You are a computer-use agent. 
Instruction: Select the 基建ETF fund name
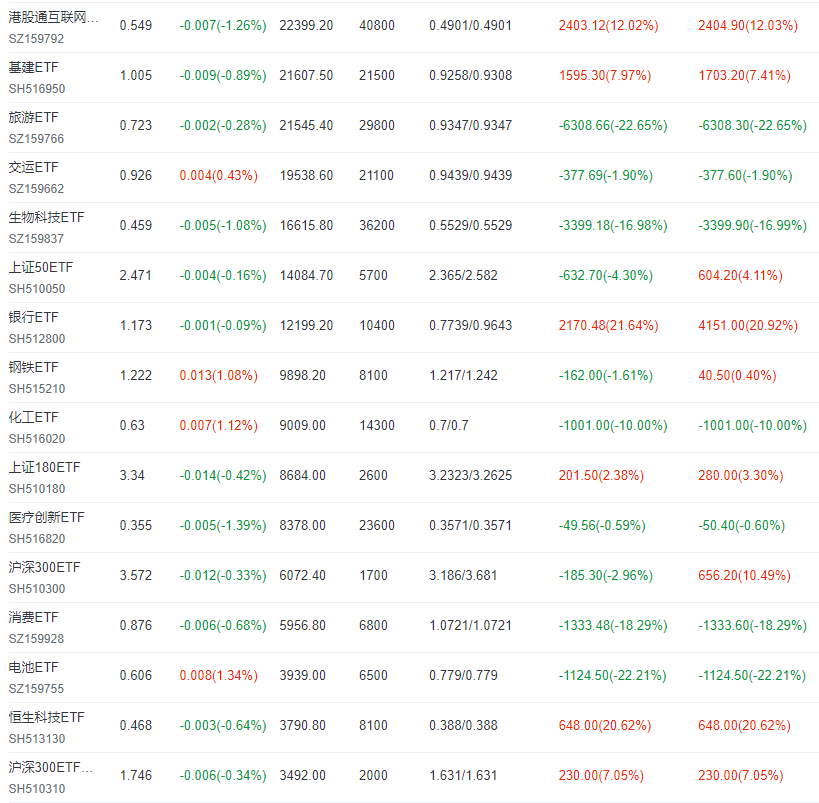pos(33,67)
